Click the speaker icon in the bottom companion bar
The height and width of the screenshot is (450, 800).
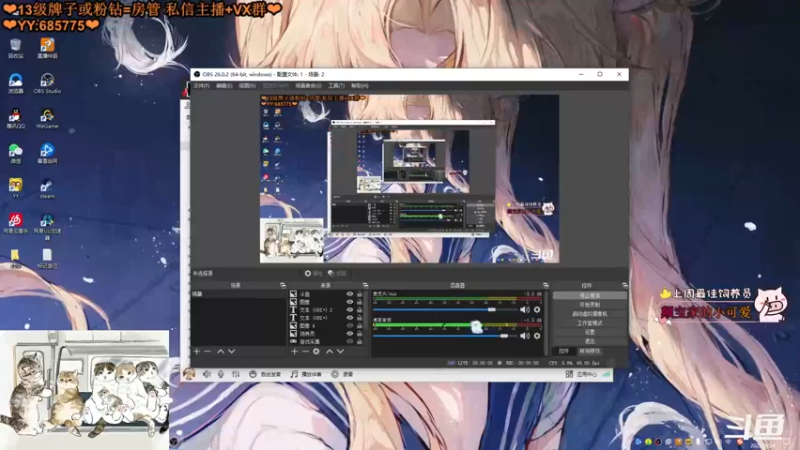click(207, 374)
